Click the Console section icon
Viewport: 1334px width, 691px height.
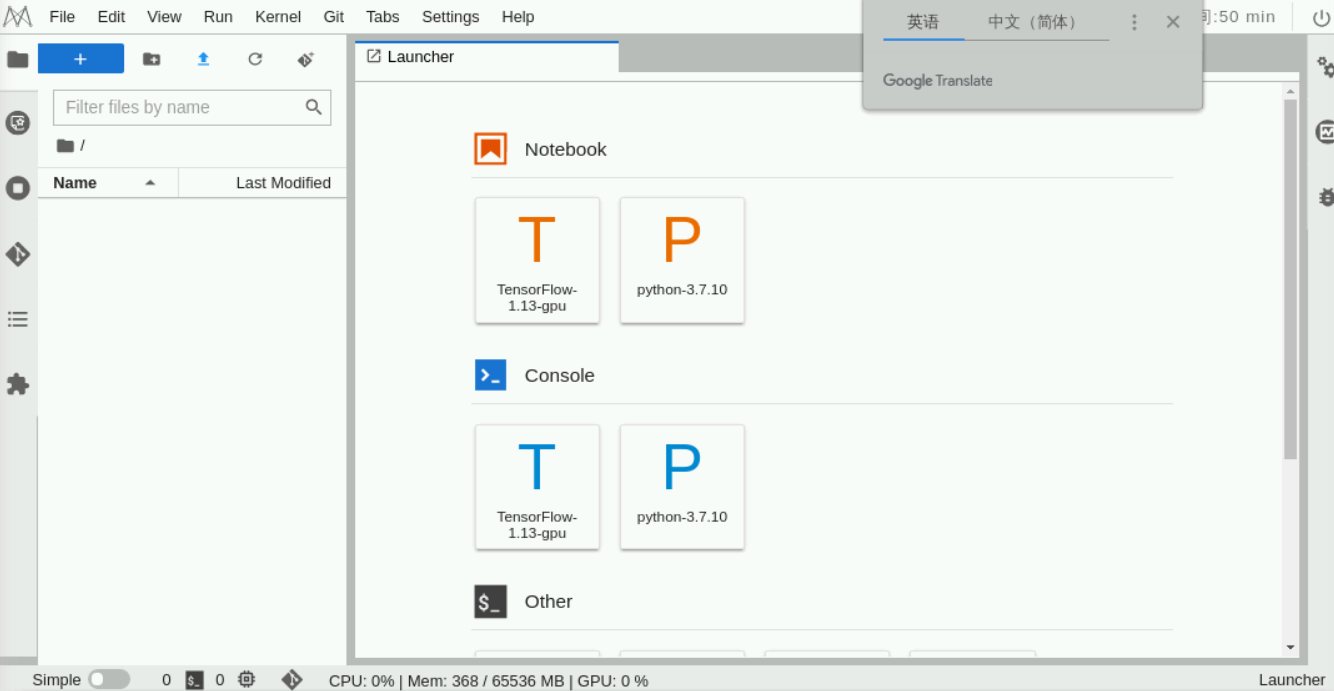(490, 375)
